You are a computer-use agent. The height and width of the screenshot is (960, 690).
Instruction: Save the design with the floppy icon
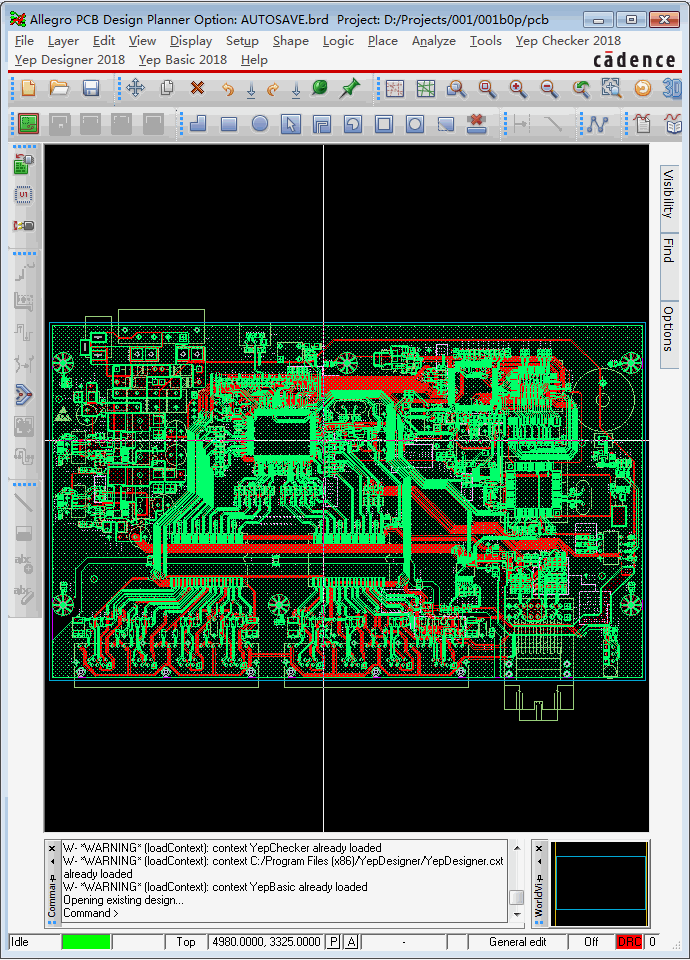coord(91,88)
